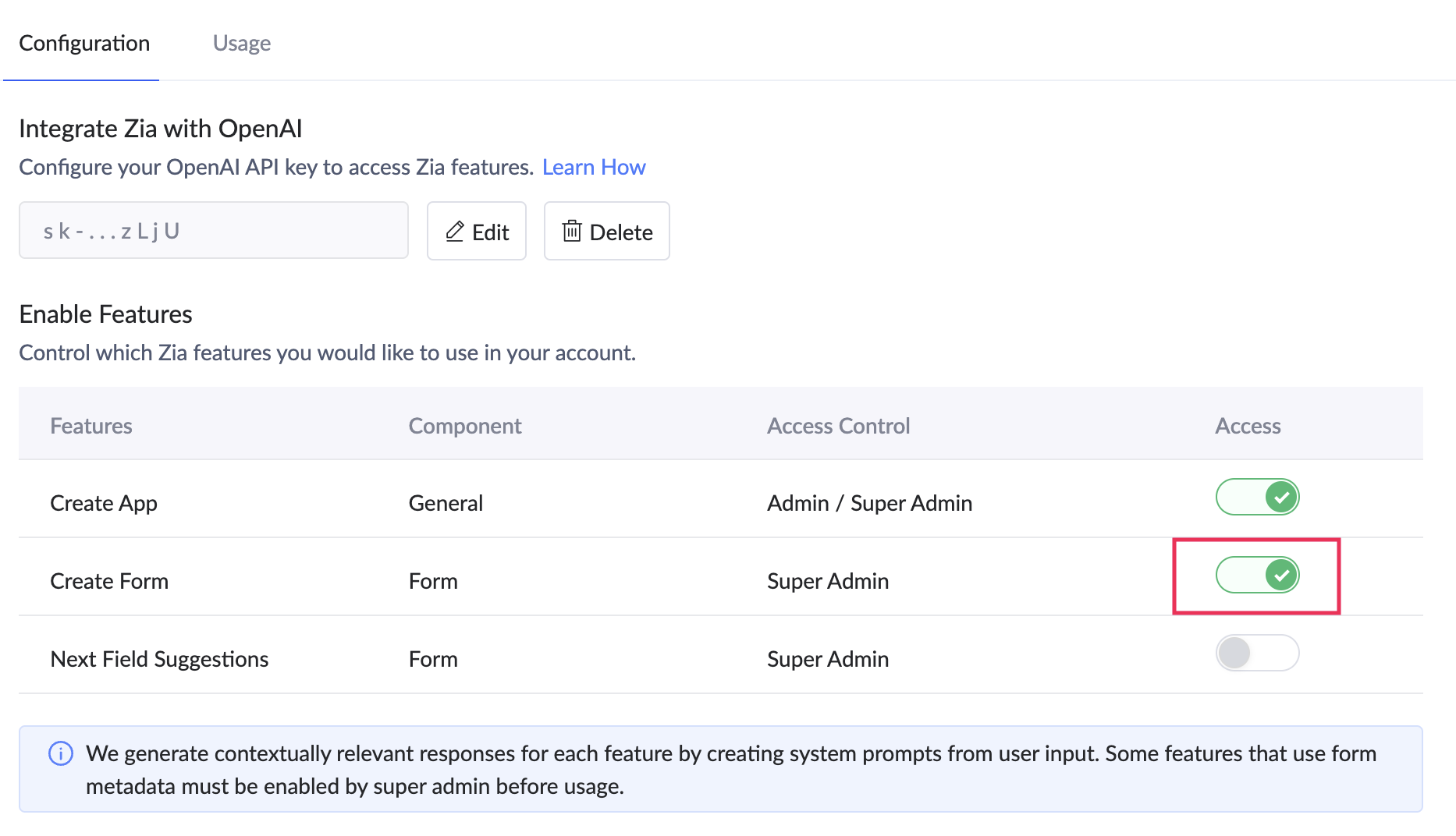1456x836 pixels.
Task: Select the Create App feature row label
Action: (x=104, y=503)
